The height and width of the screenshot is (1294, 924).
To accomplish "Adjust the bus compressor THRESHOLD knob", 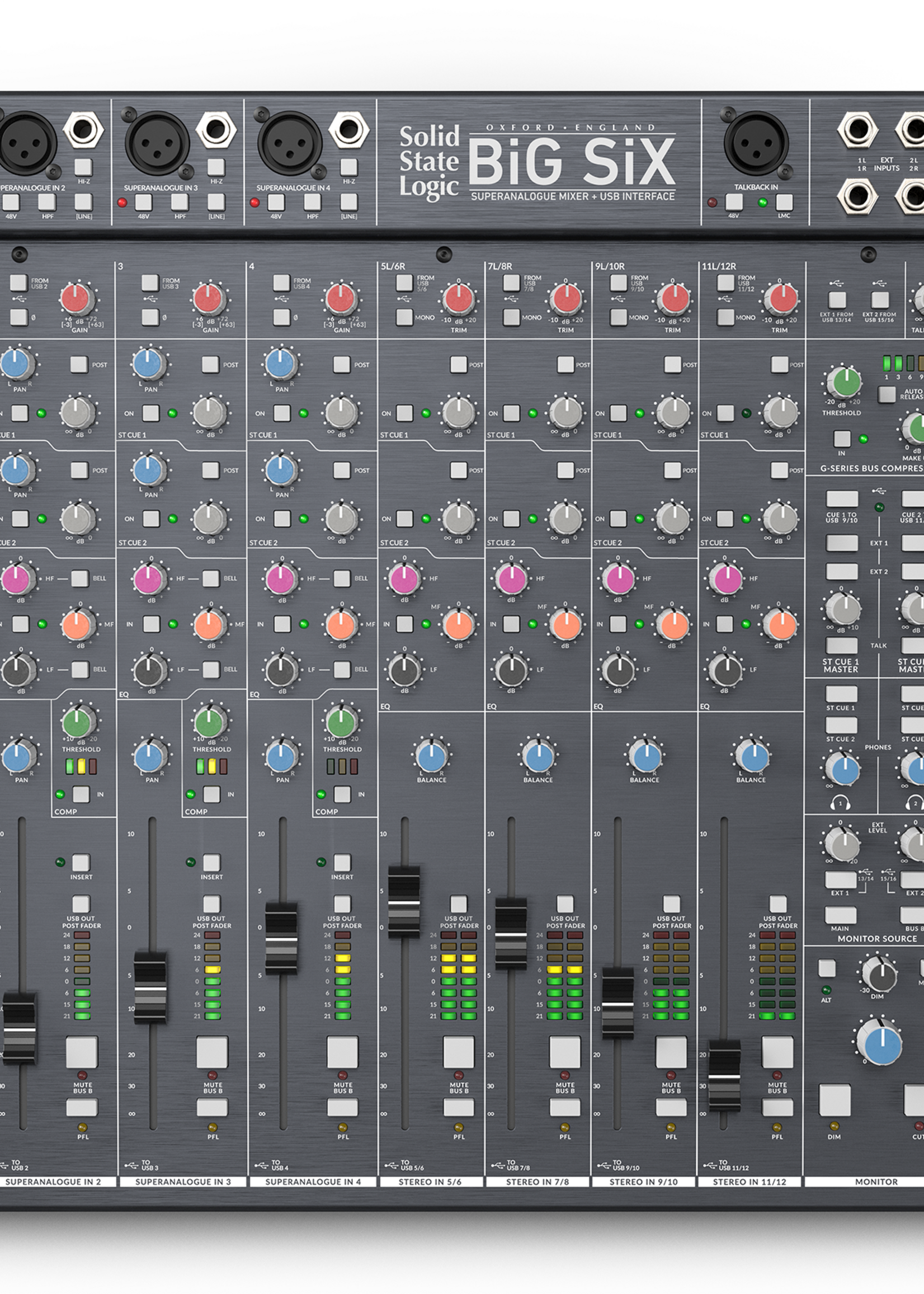I will pyautogui.click(x=844, y=383).
